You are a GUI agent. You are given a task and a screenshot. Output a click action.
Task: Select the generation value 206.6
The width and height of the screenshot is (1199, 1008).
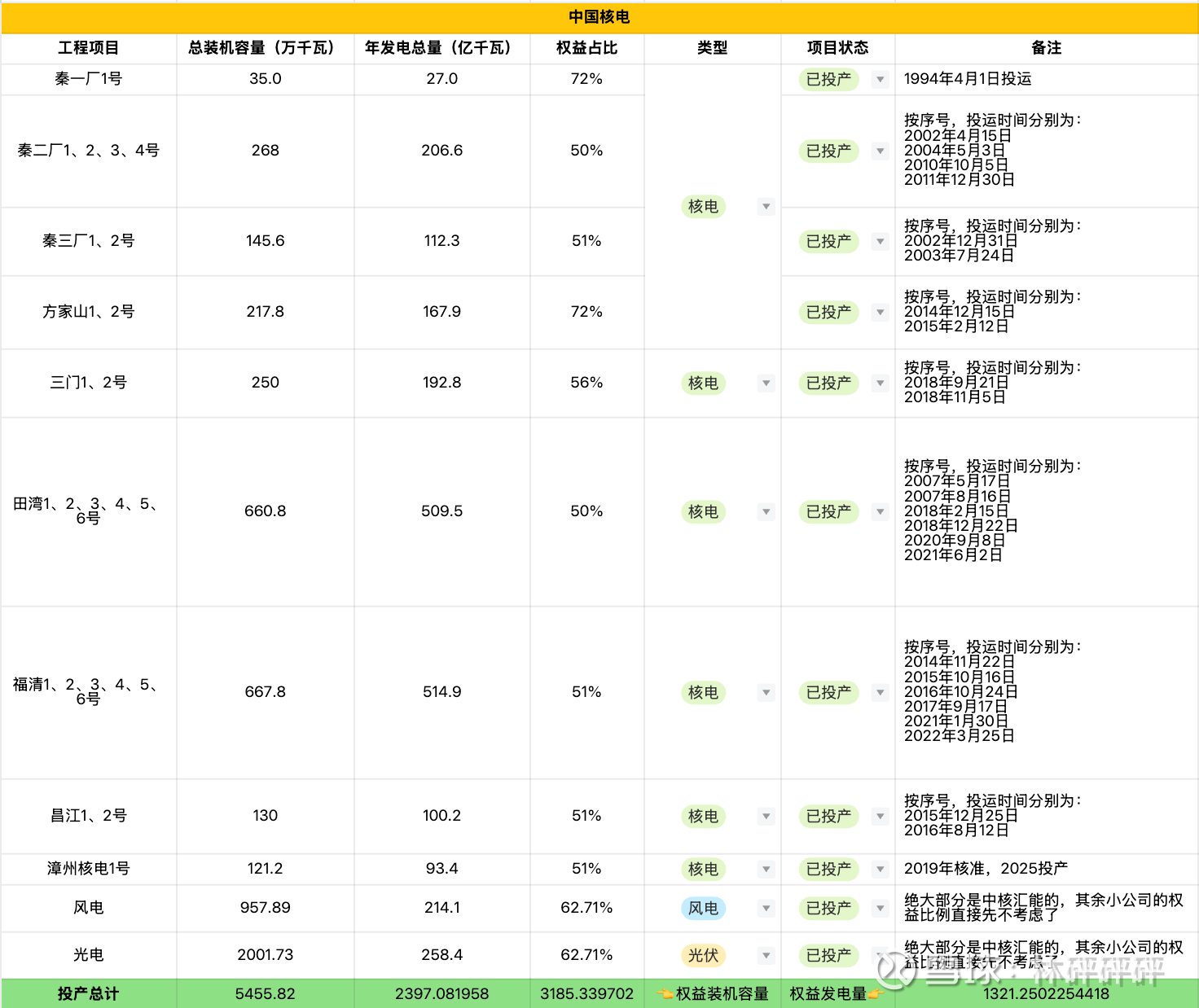point(442,151)
